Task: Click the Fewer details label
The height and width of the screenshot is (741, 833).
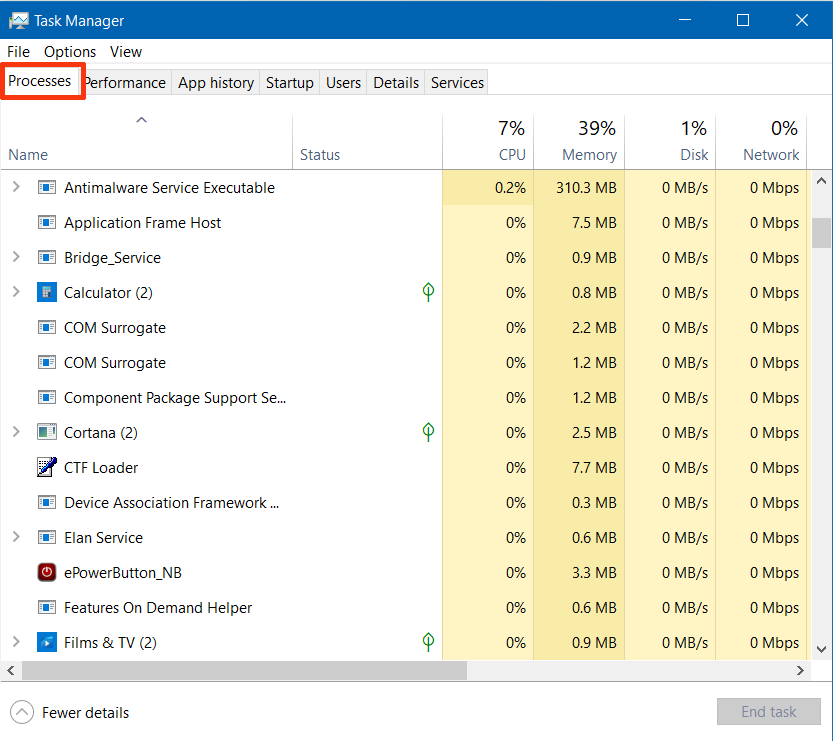Action: [86, 713]
